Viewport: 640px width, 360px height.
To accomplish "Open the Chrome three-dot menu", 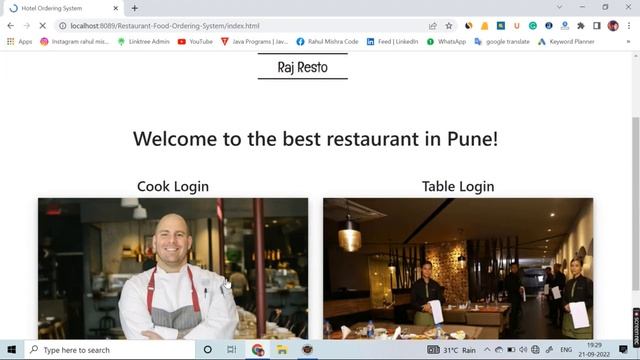I will tap(629, 26).
